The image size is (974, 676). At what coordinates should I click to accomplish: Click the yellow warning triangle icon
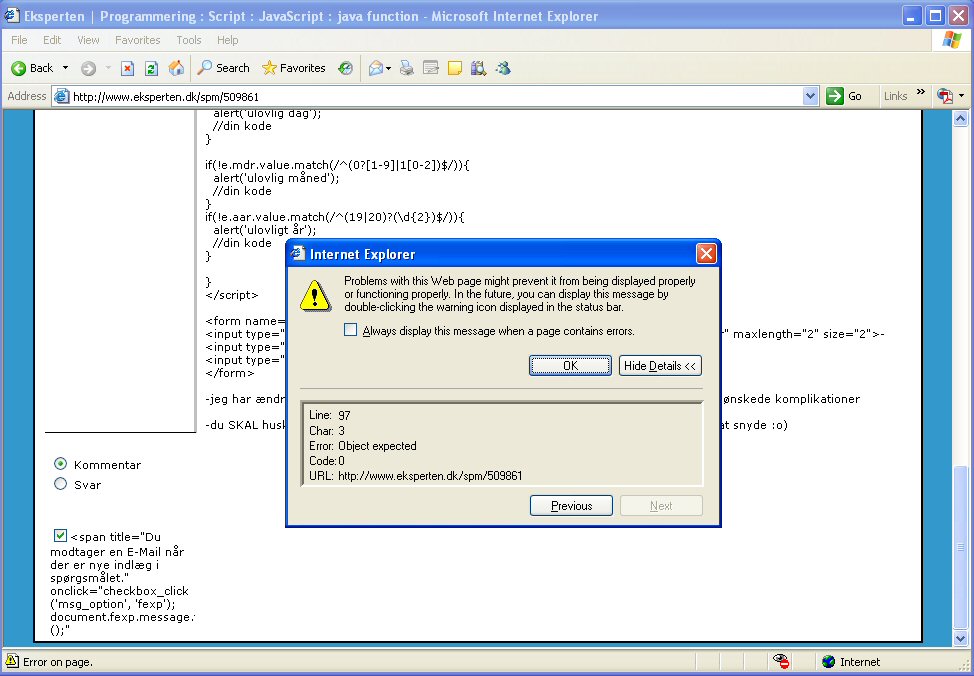point(315,295)
